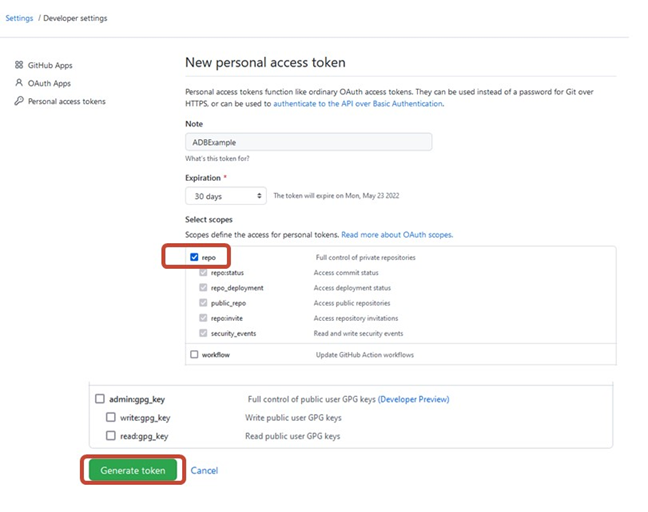Check the admin:gpg_key checkbox

100,399
